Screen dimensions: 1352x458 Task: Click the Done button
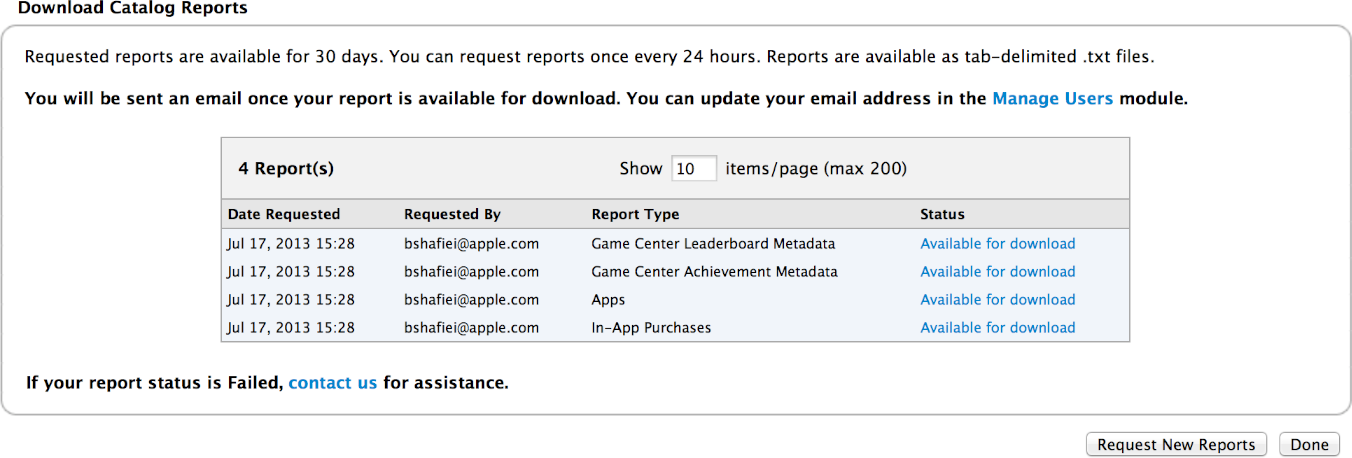click(1309, 445)
